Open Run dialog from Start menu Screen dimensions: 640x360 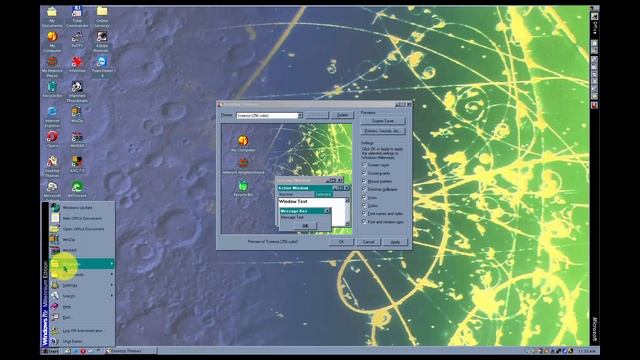82,317
